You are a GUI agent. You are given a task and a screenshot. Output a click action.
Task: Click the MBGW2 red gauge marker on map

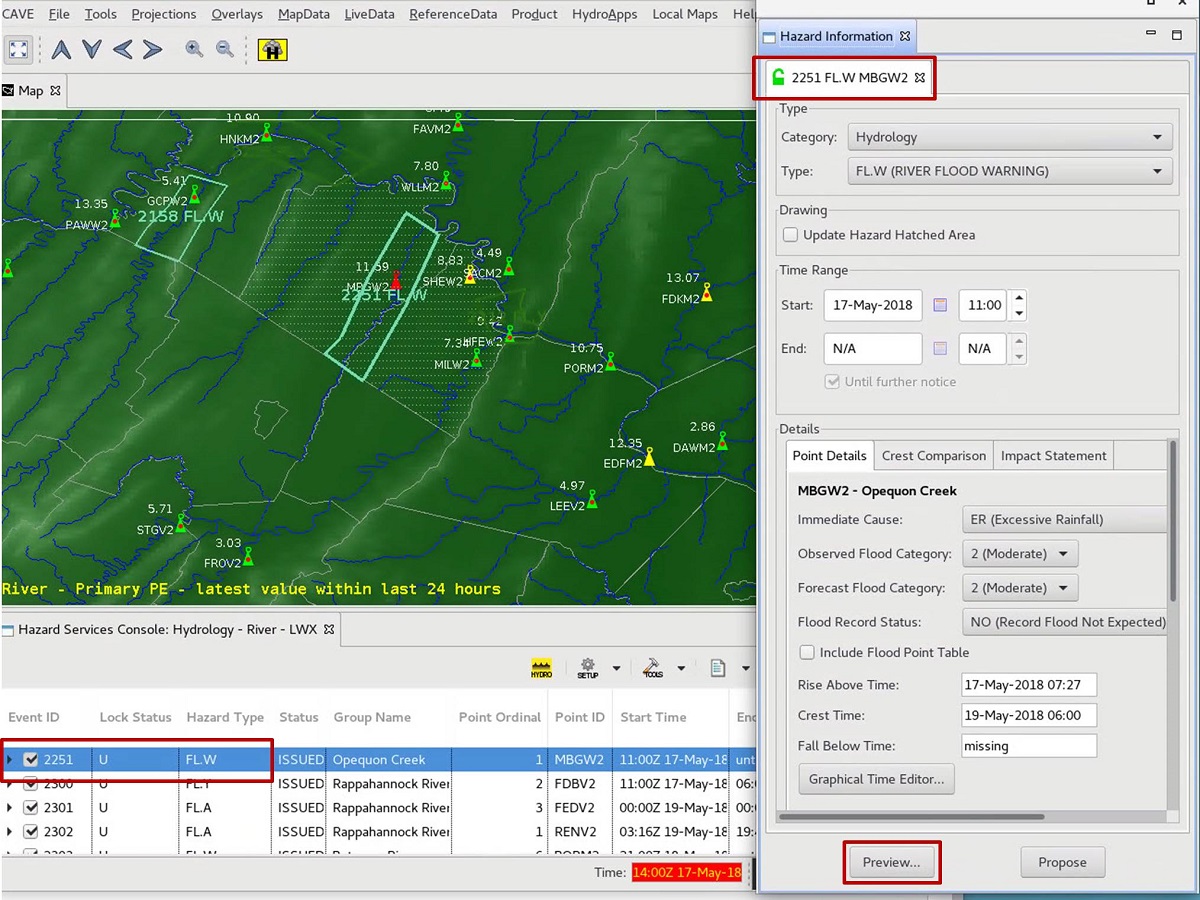(x=395, y=280)
